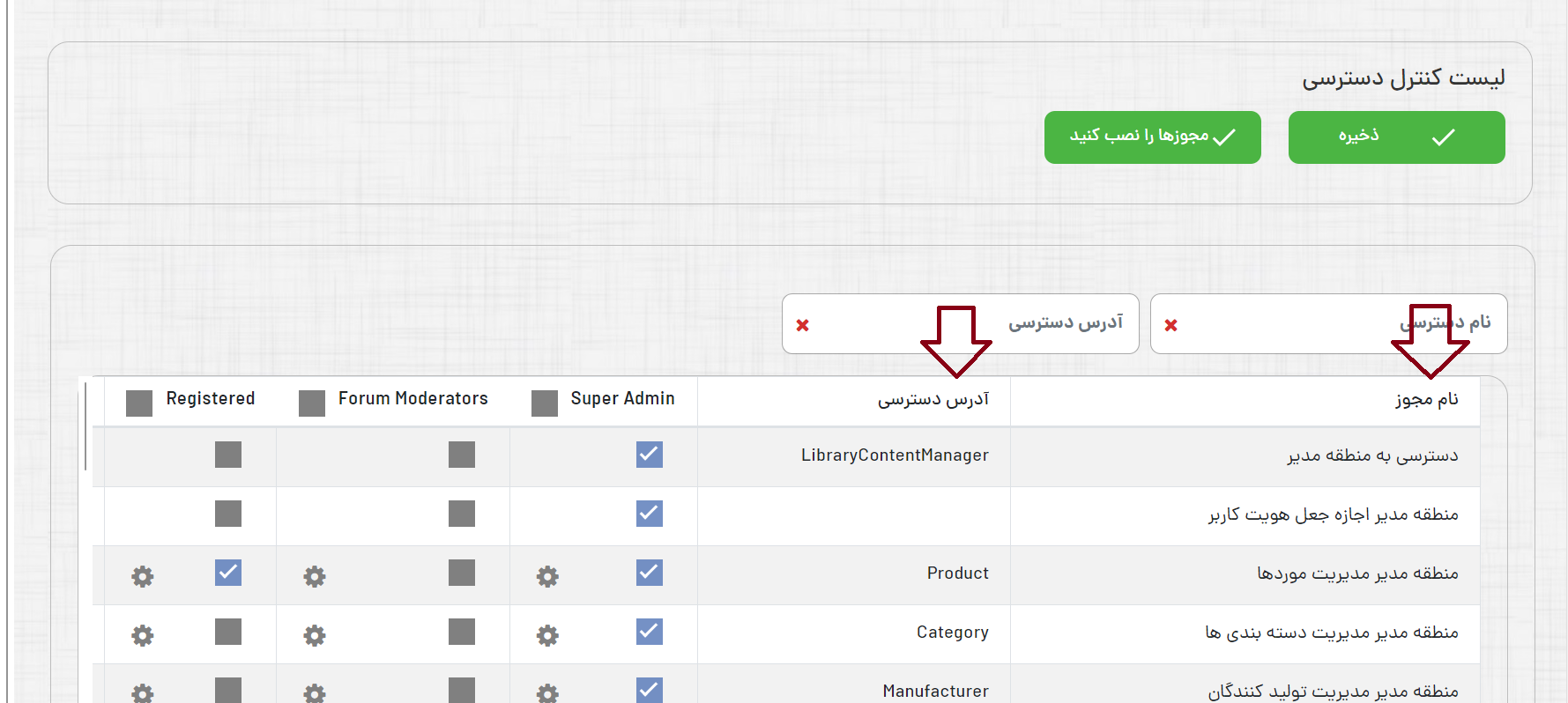Screen dimensions: 1568x703
Task: Click منطقه مدیر مدیریت دسته بندی ها
Action: (1332, 633)
